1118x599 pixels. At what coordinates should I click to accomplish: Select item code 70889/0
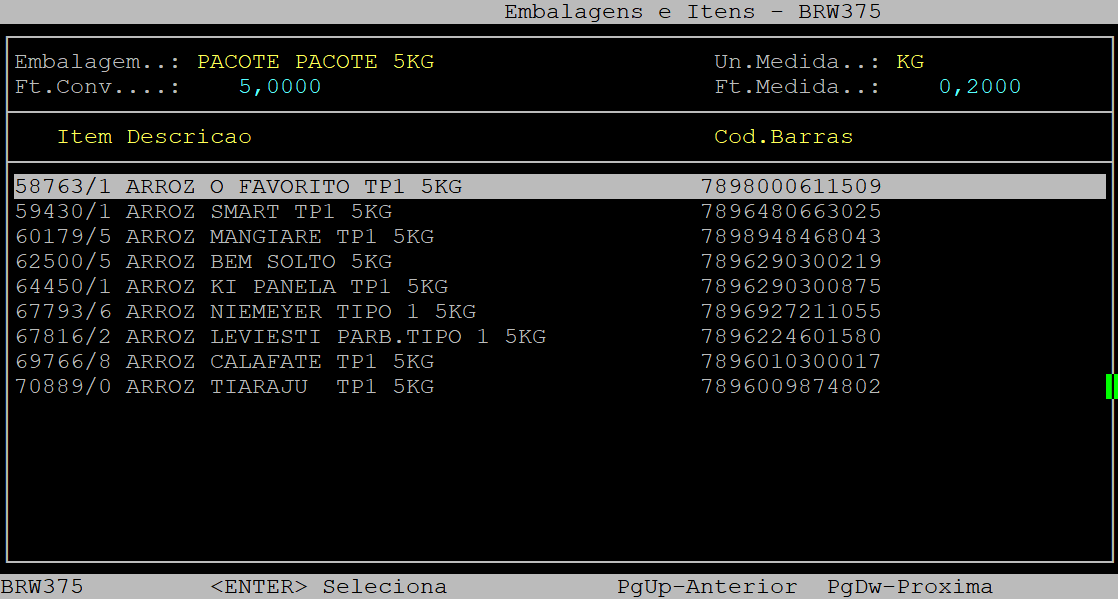click(63, 386)
